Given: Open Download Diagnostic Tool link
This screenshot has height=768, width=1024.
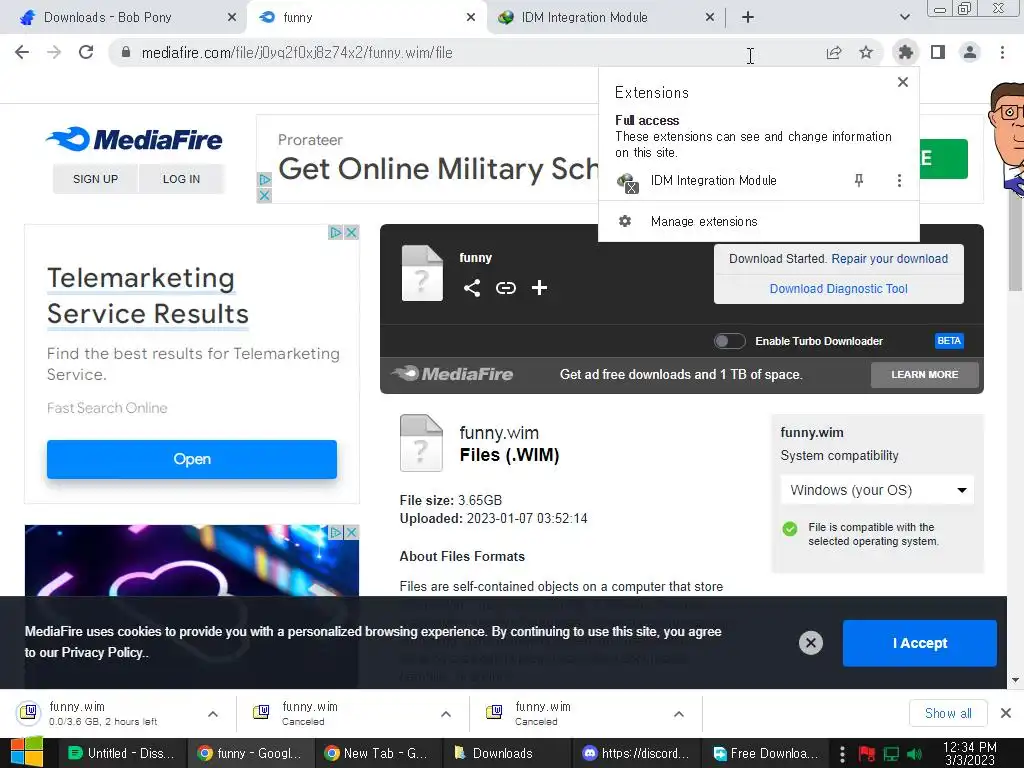Looking at the screenshot, I should click(x=839, y=289).
